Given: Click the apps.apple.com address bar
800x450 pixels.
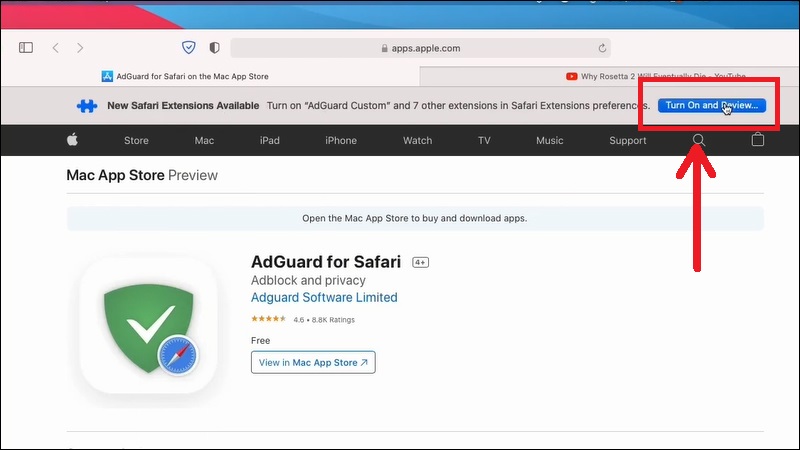Looking at the screenshot, I should click(x=420, y=48).
